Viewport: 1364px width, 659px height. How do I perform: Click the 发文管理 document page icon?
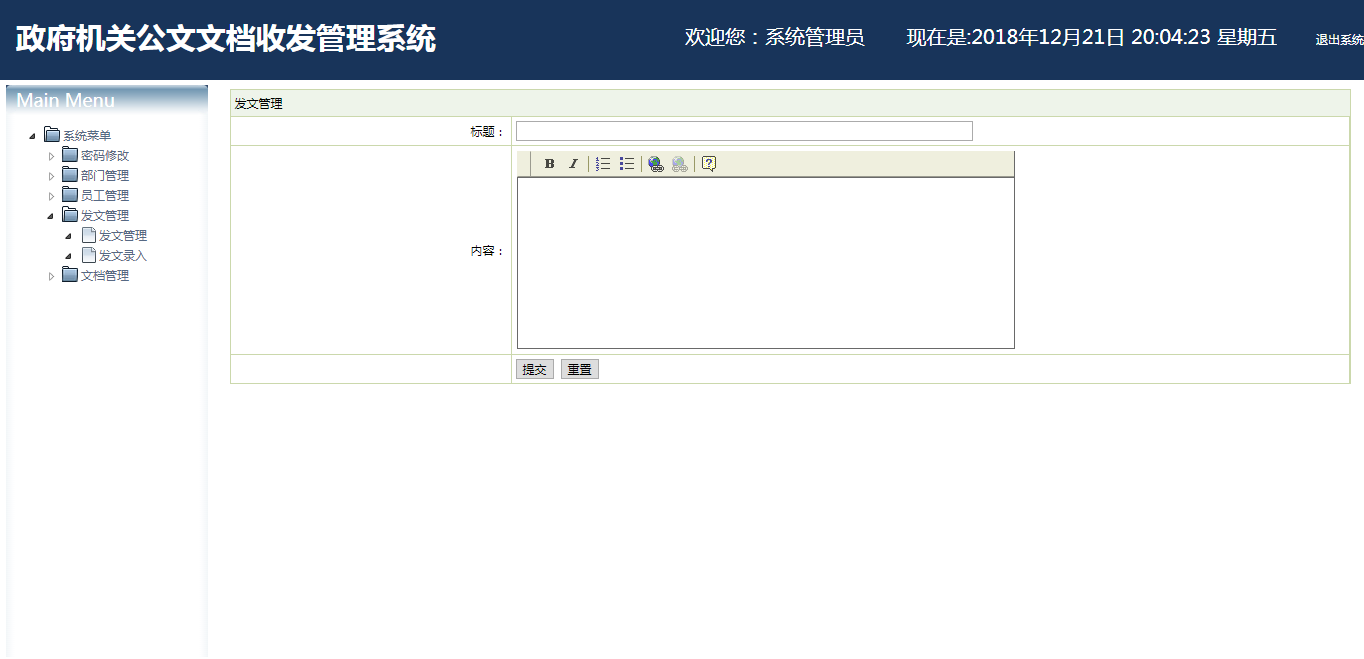point(89,235)
